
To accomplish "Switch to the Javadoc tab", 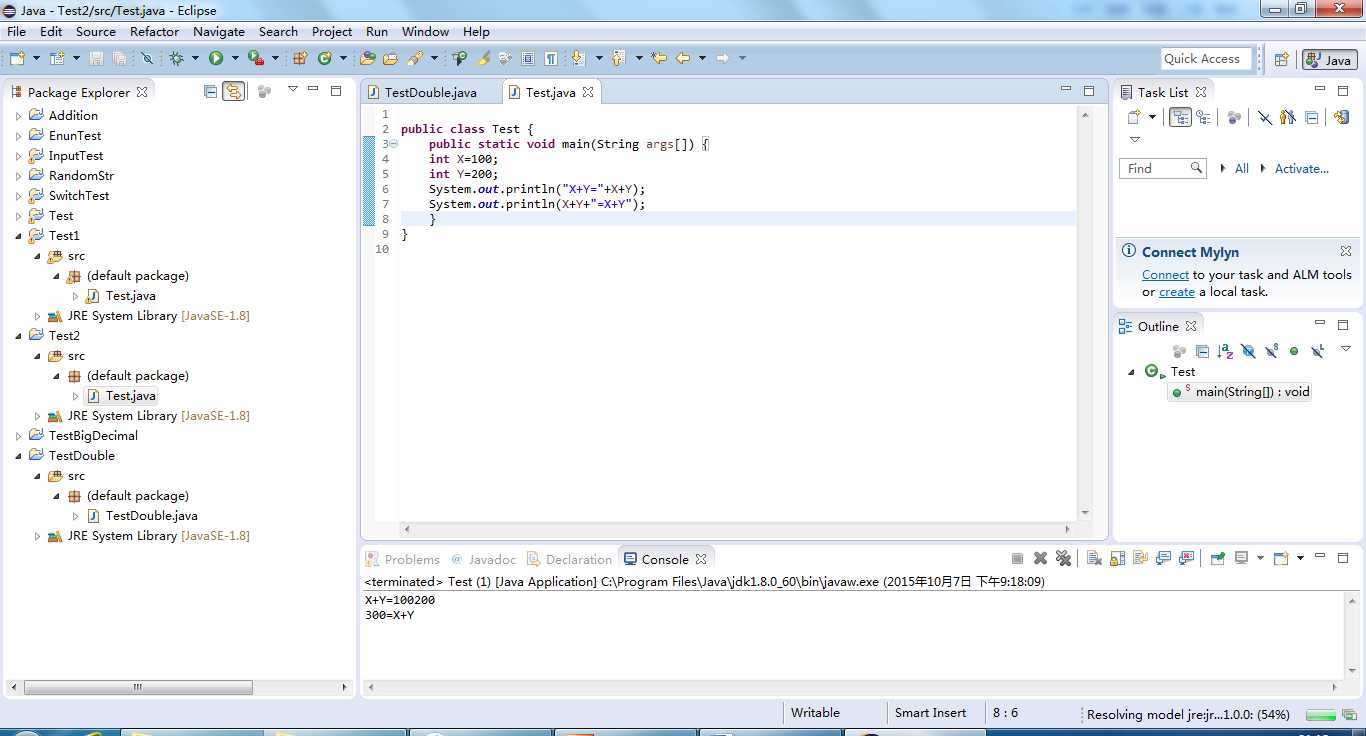I will [483, 559].
